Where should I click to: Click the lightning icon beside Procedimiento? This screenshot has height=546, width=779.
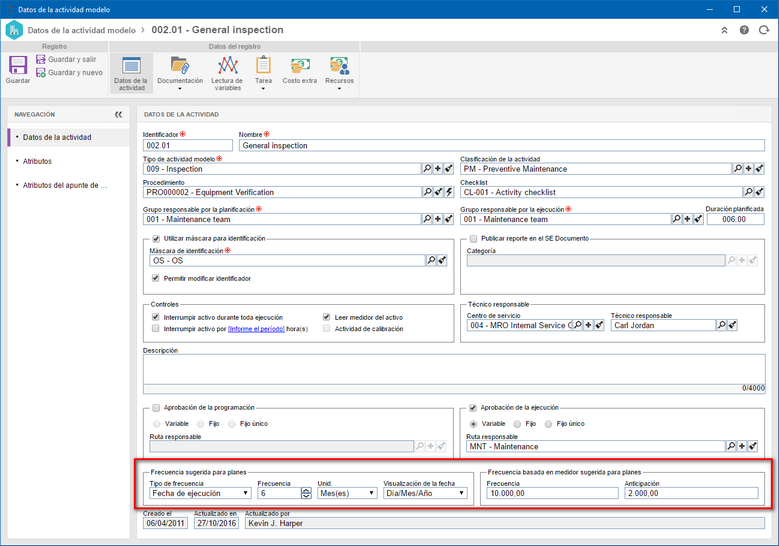click(x=449, y=192)
